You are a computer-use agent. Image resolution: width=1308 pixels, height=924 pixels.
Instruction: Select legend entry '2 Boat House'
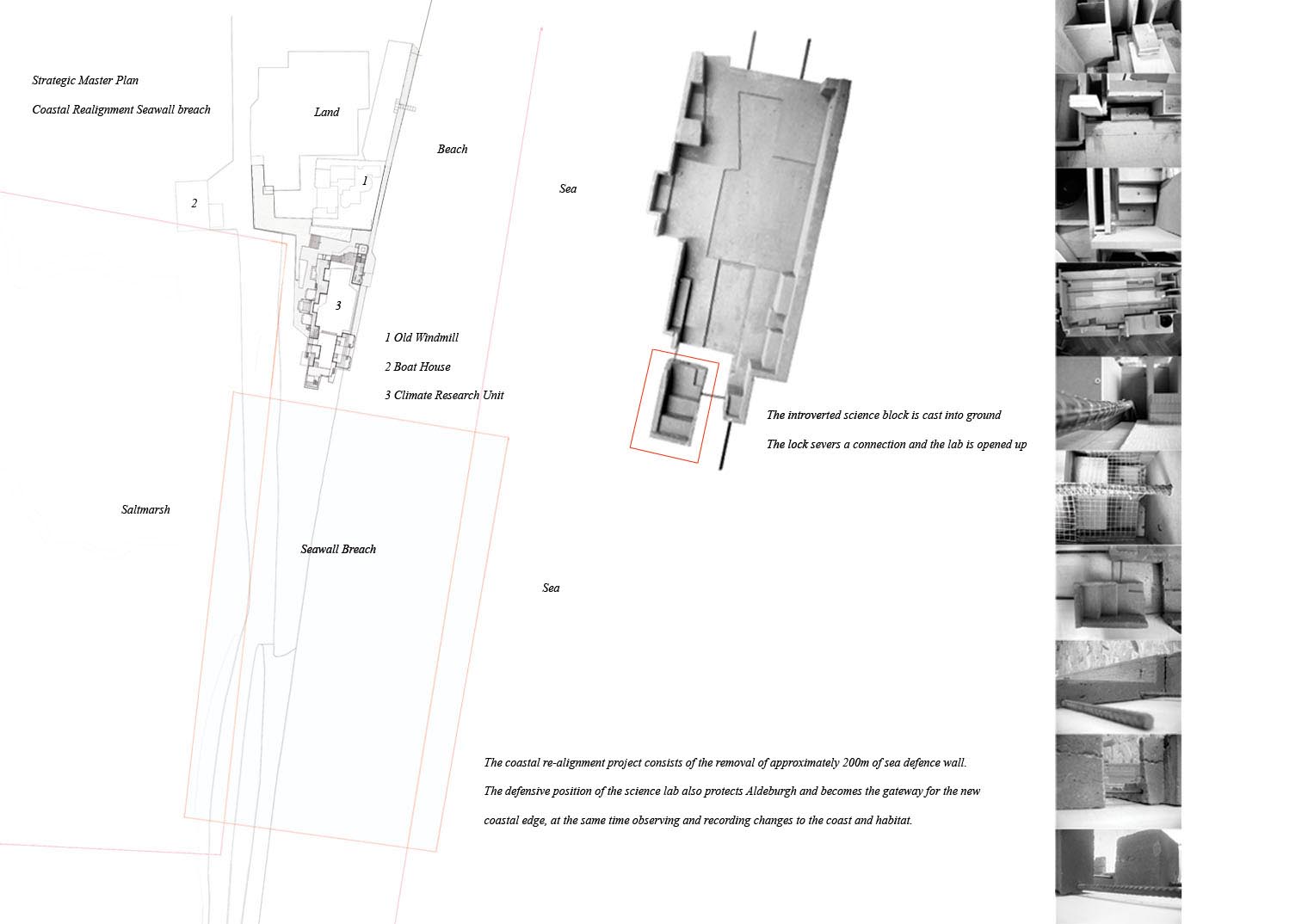[x=417, y=367]
